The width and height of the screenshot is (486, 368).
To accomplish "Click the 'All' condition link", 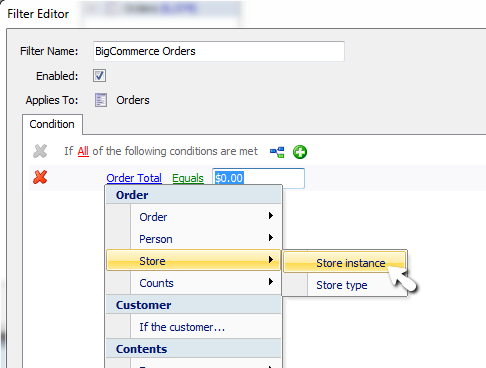I will click(83, 151).
